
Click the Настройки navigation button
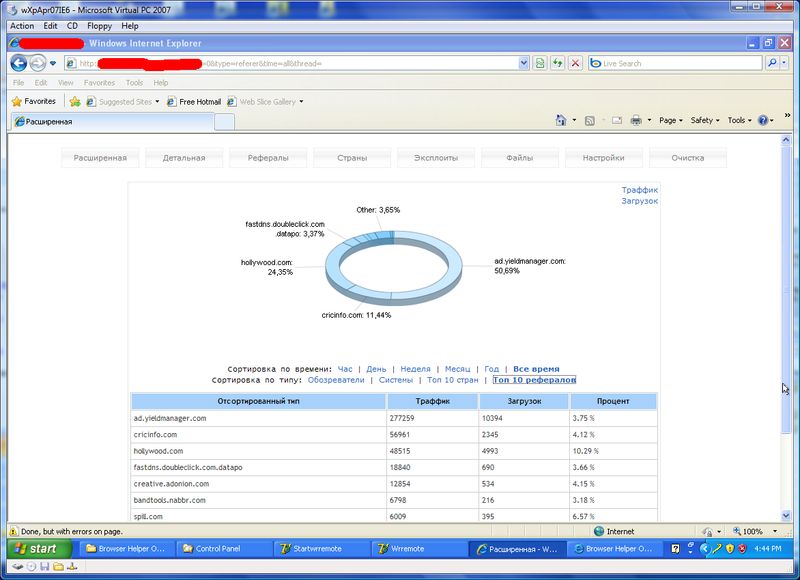(604, 158)
